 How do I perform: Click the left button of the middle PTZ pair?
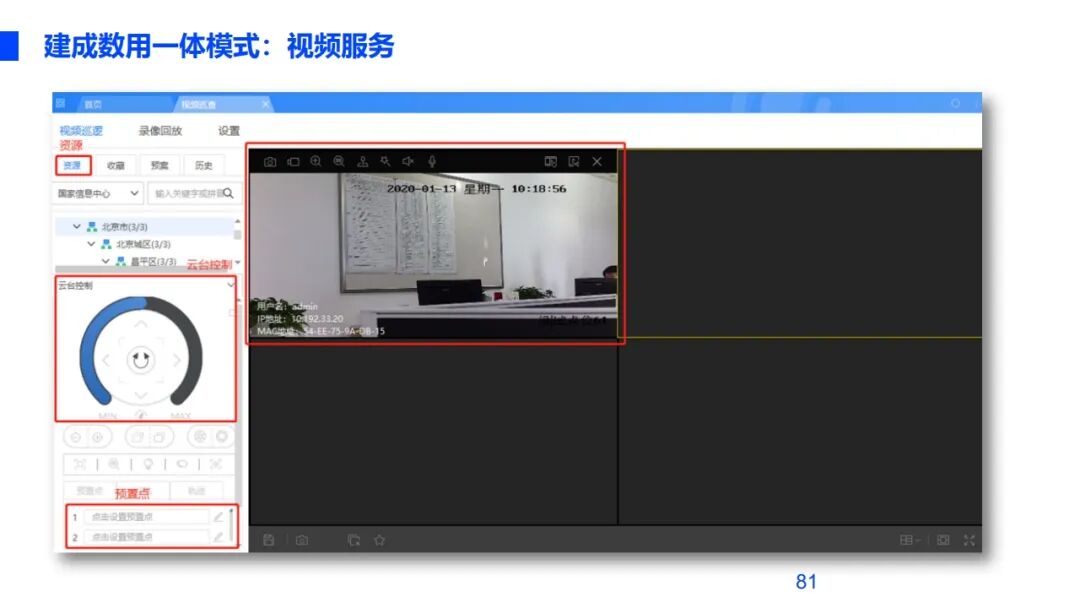[x=137, y=437]
